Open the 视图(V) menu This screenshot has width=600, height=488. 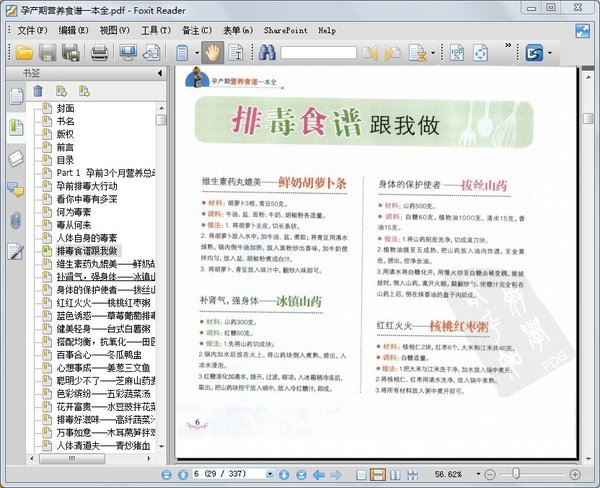click(x=114, y=30)
